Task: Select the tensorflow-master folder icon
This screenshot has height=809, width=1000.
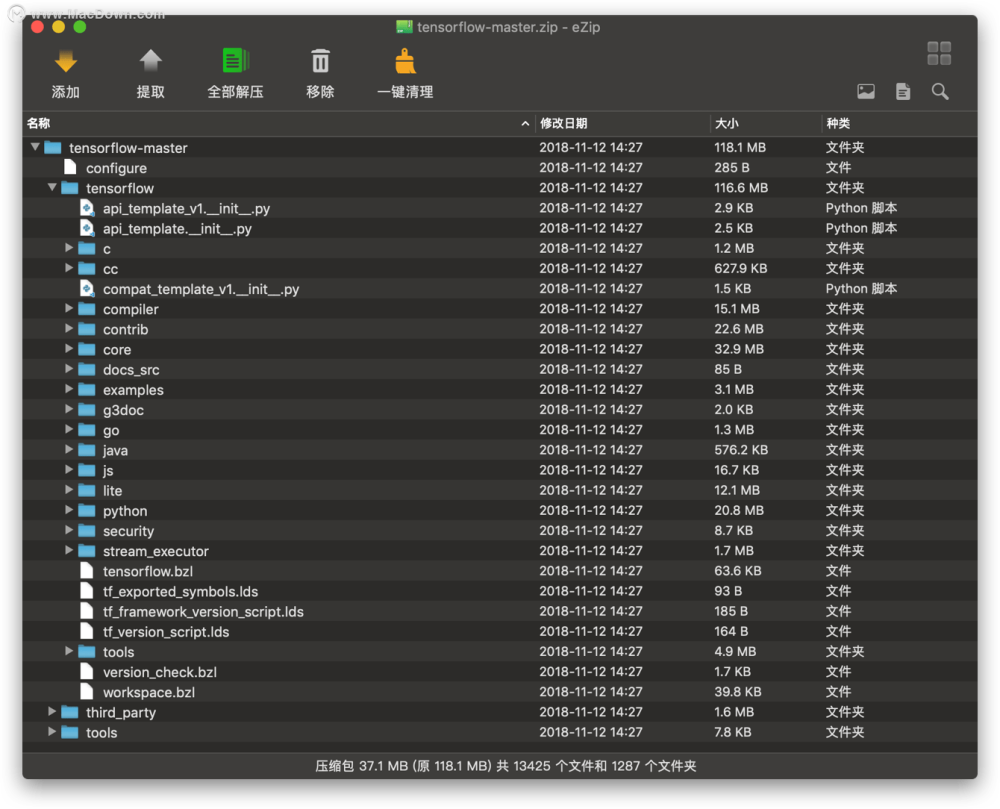Action: tap(53, 148)
